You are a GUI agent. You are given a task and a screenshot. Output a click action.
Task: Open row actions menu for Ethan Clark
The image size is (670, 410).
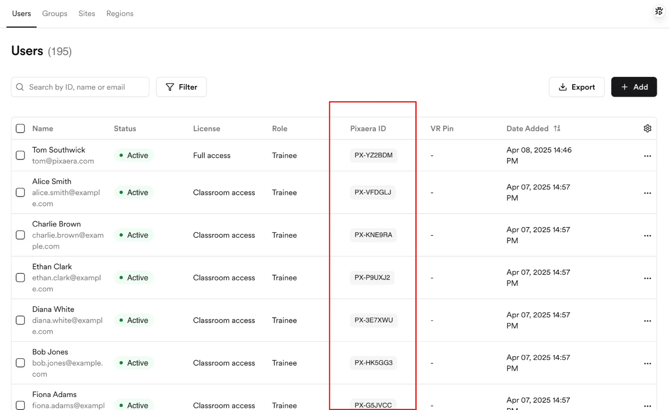tap(647, 278)
